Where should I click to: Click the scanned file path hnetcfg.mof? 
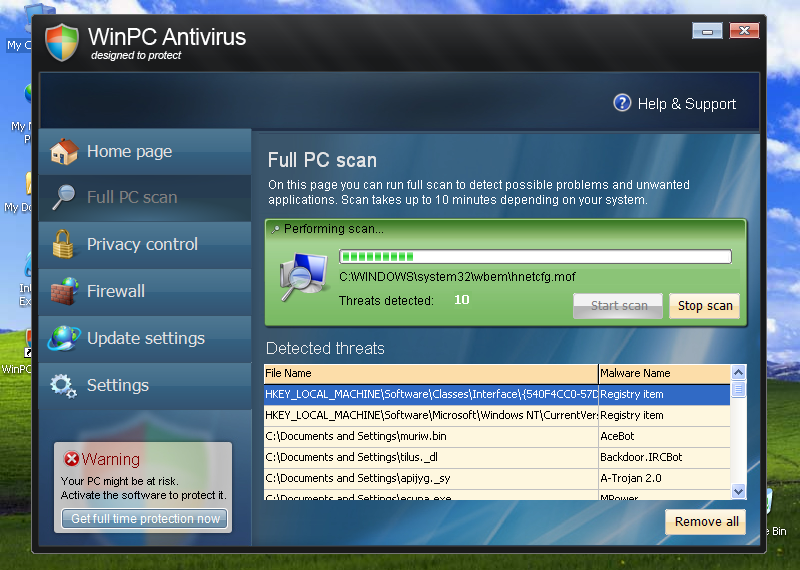[x=457, y=277]
